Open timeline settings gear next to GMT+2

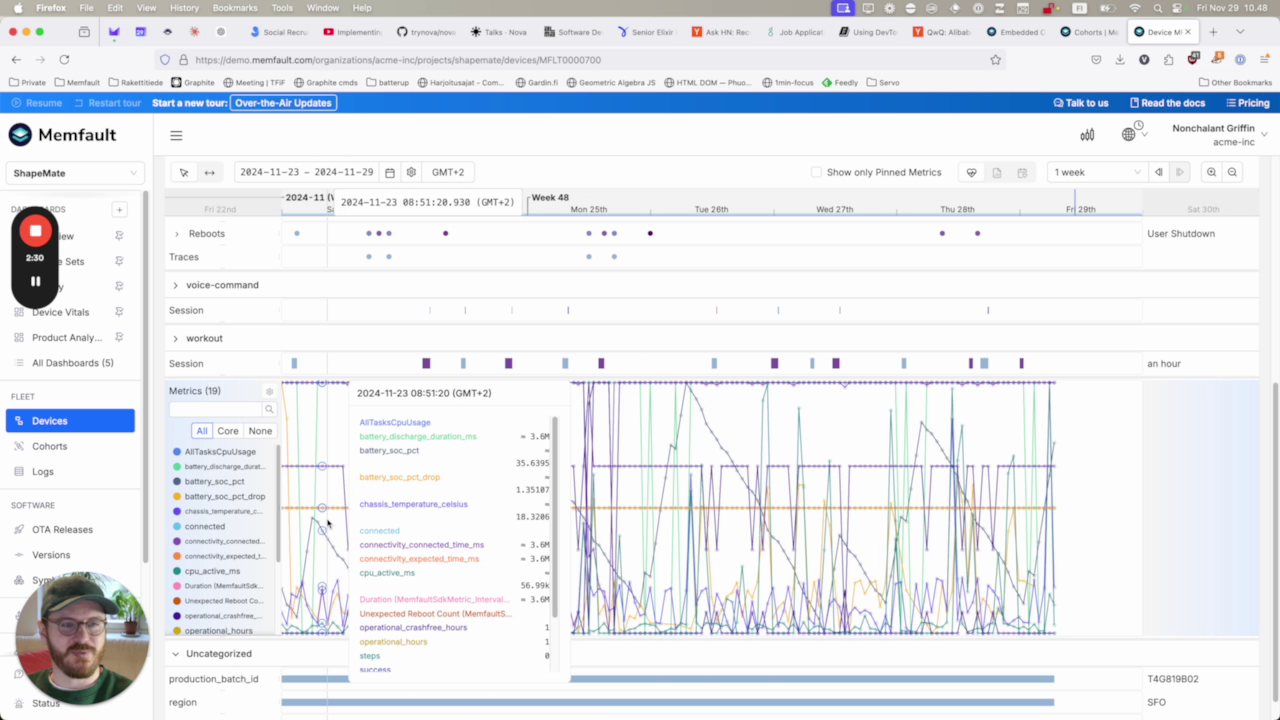point(411,172)
